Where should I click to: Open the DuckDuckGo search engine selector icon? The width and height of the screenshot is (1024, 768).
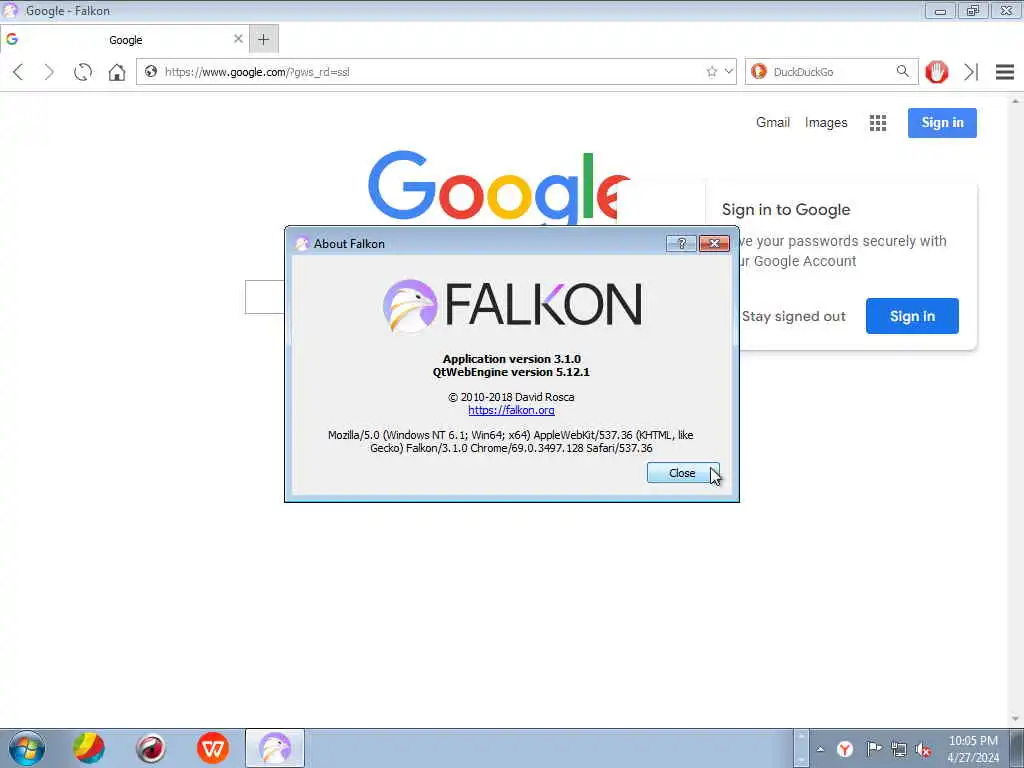pyautogui.click(x=758, y=71)
